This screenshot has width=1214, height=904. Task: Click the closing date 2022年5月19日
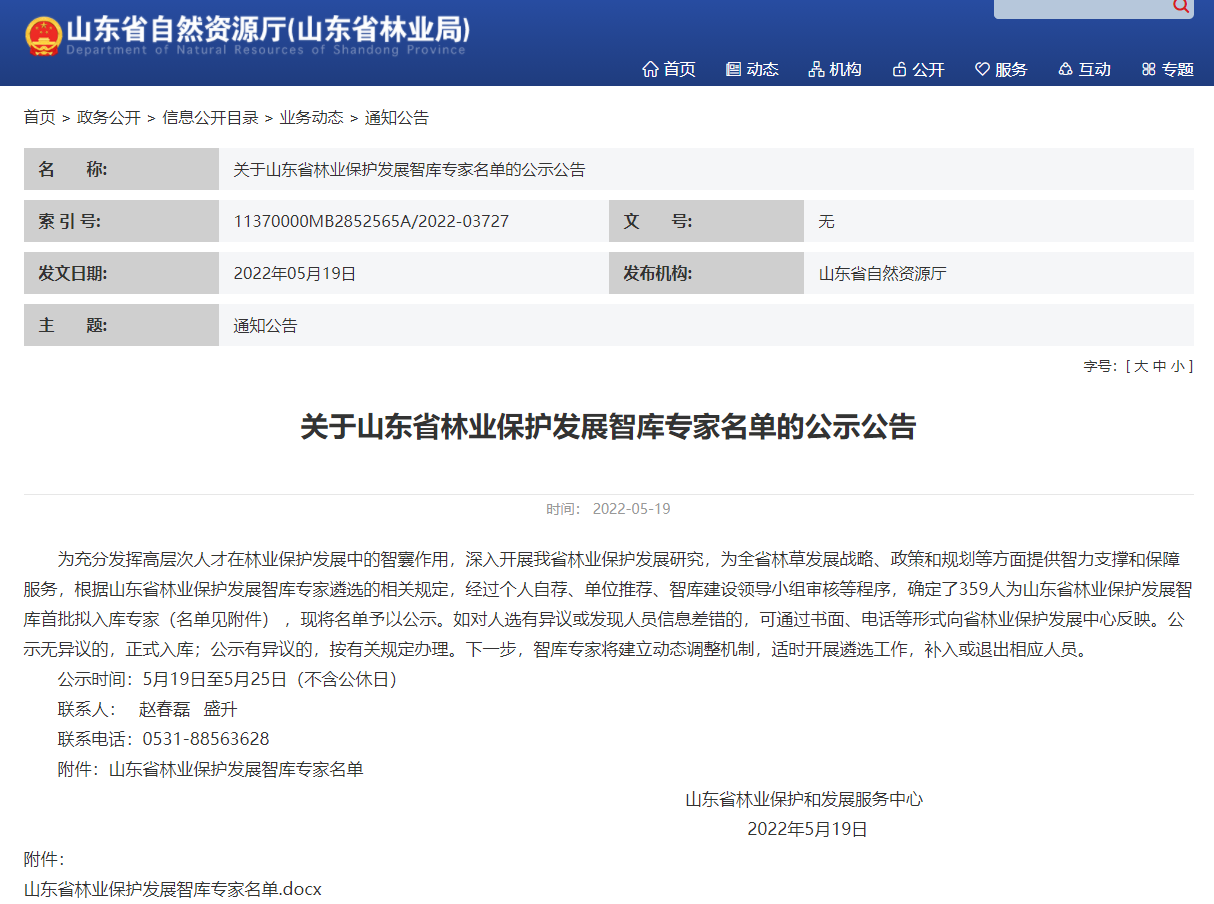coord(807,829)
